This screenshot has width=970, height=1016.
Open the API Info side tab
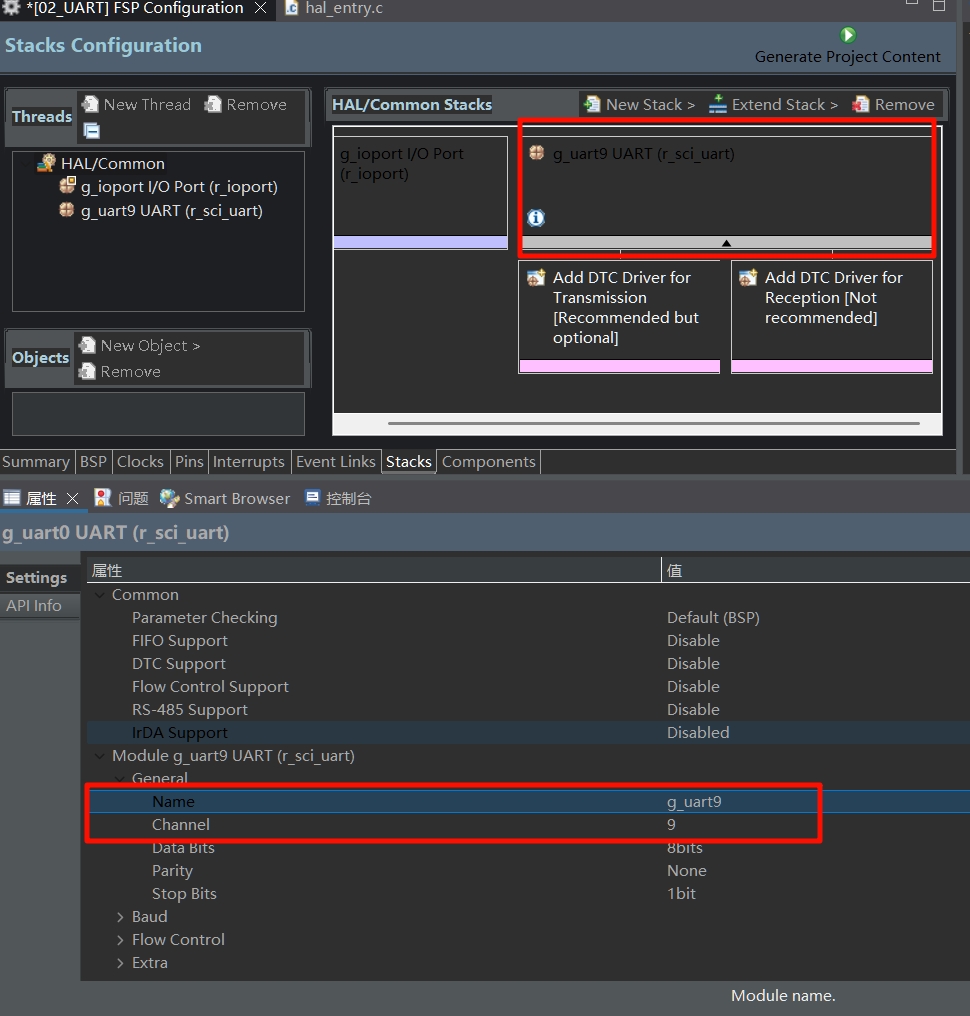pos(34,605)
